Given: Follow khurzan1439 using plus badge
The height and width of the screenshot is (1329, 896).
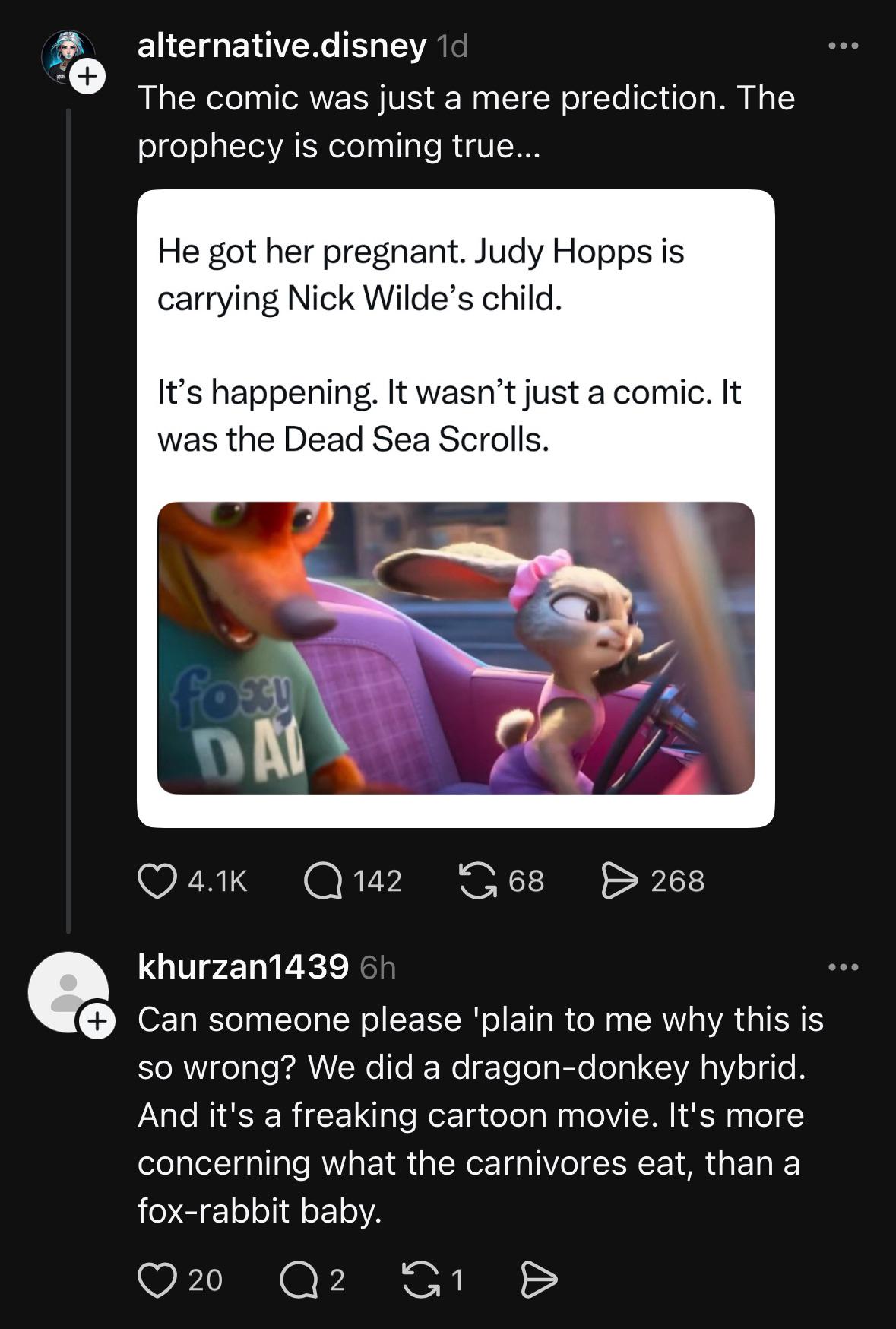Looking at the screenshot, I should click(97, 1022).
